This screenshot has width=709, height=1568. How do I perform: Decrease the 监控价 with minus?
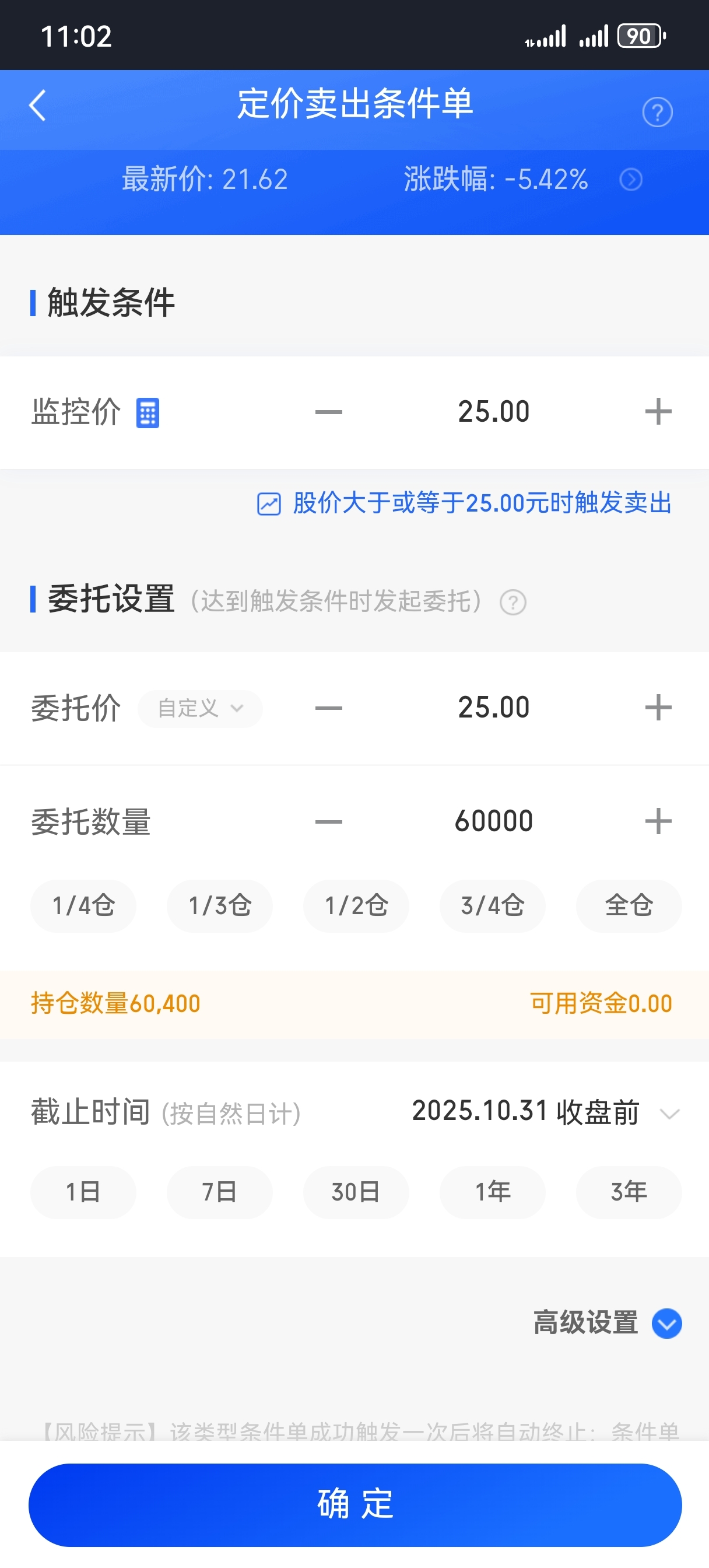329,412
